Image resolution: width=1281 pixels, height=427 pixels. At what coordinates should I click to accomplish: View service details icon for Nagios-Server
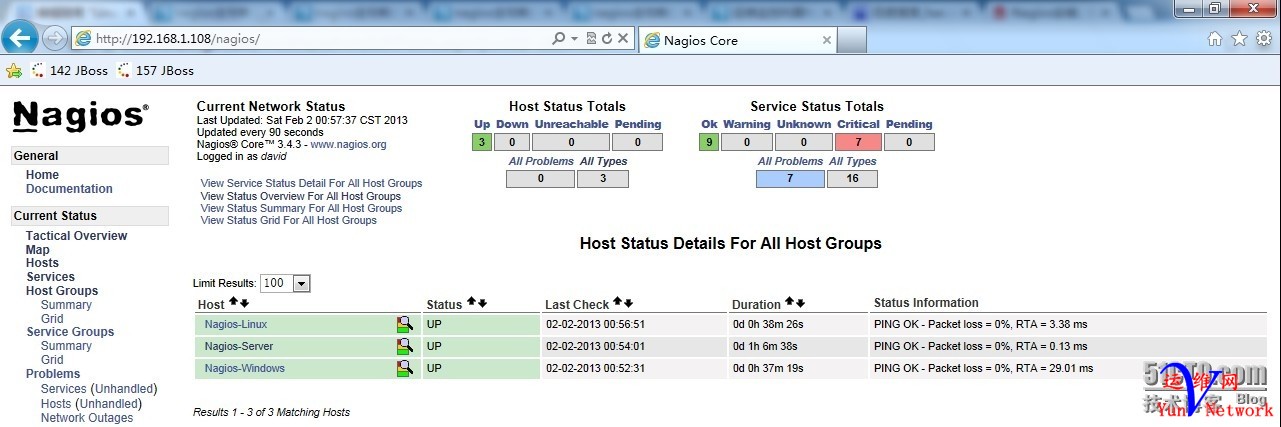click(404, 346)
